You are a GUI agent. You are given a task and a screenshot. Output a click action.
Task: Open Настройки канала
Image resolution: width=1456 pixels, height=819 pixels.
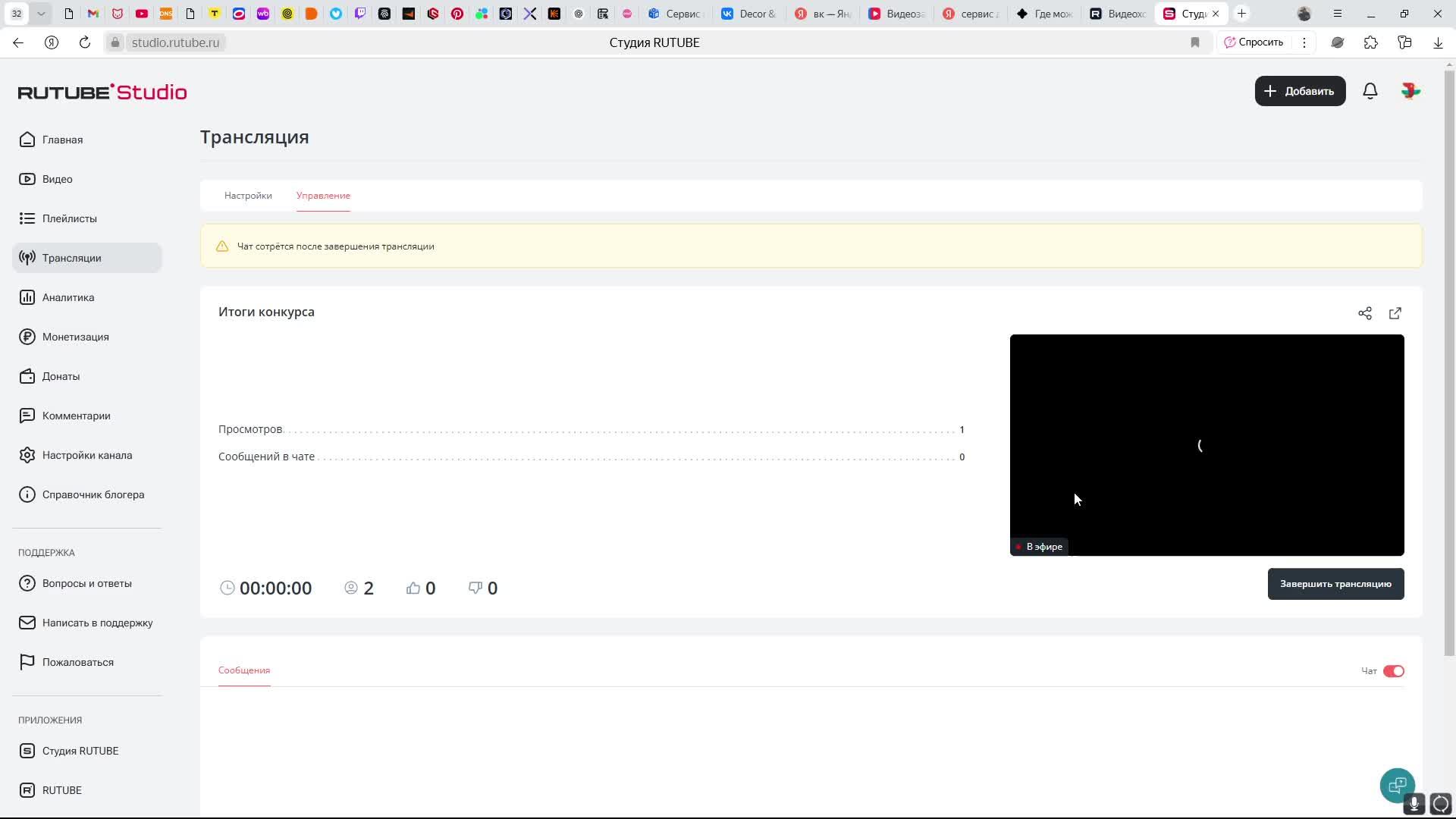(86, 455)
